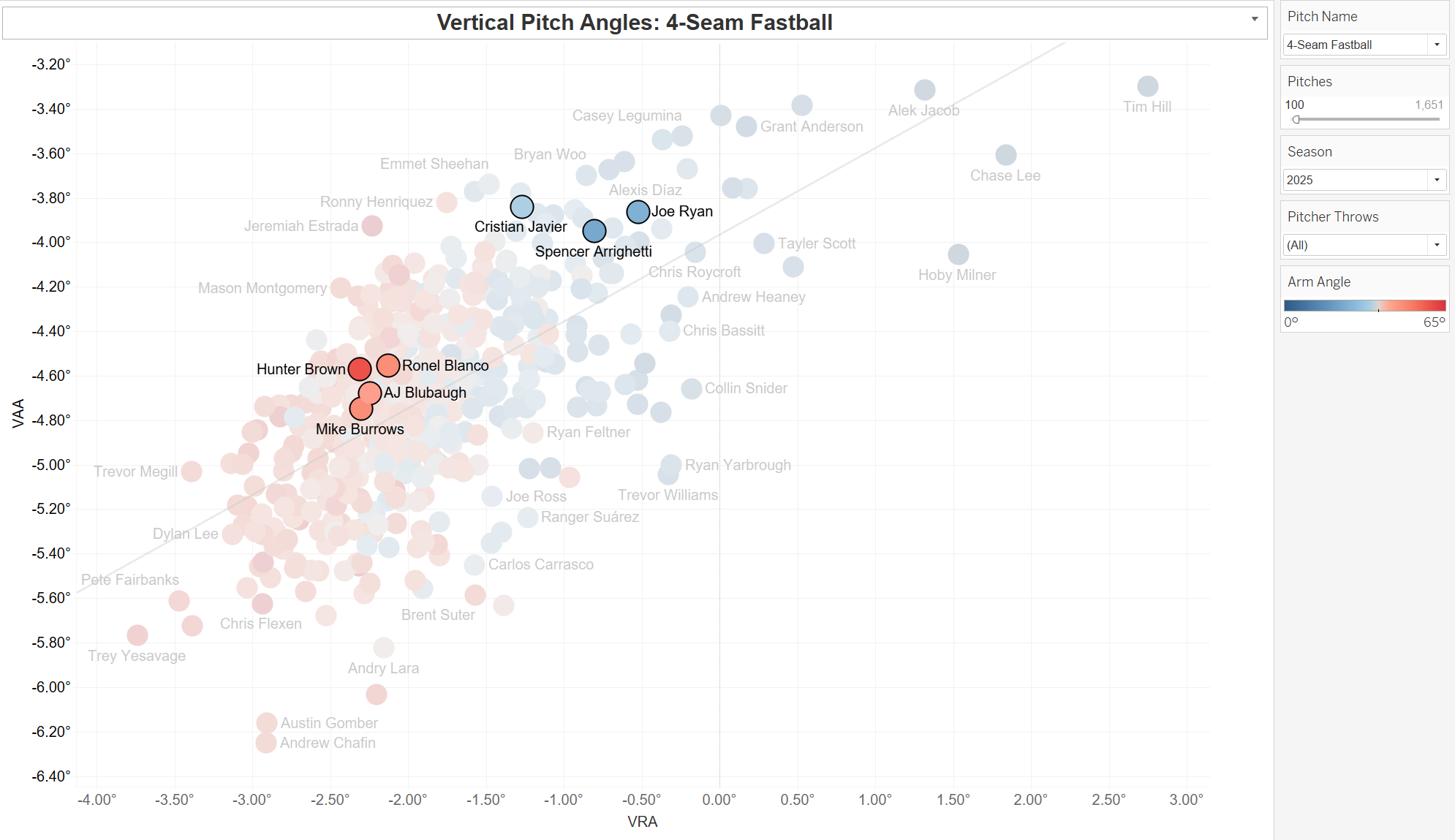Click the Arm Angle color gradient legend
The image size is (1455, 840).
[1364, 306]
